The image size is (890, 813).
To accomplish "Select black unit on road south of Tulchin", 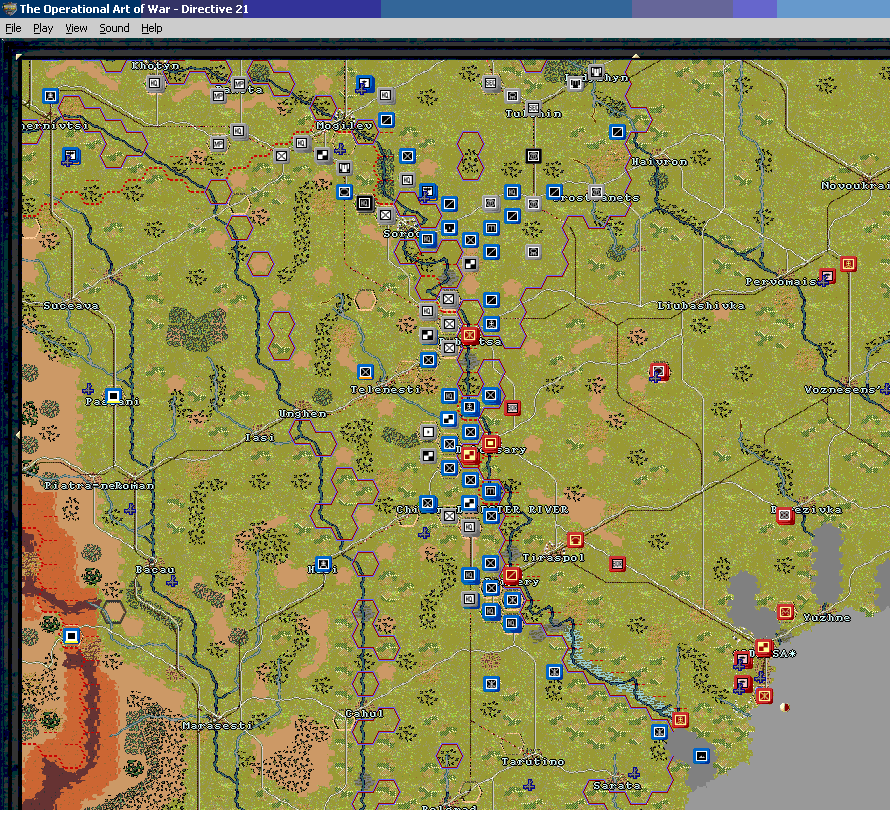I will [533, 155].
